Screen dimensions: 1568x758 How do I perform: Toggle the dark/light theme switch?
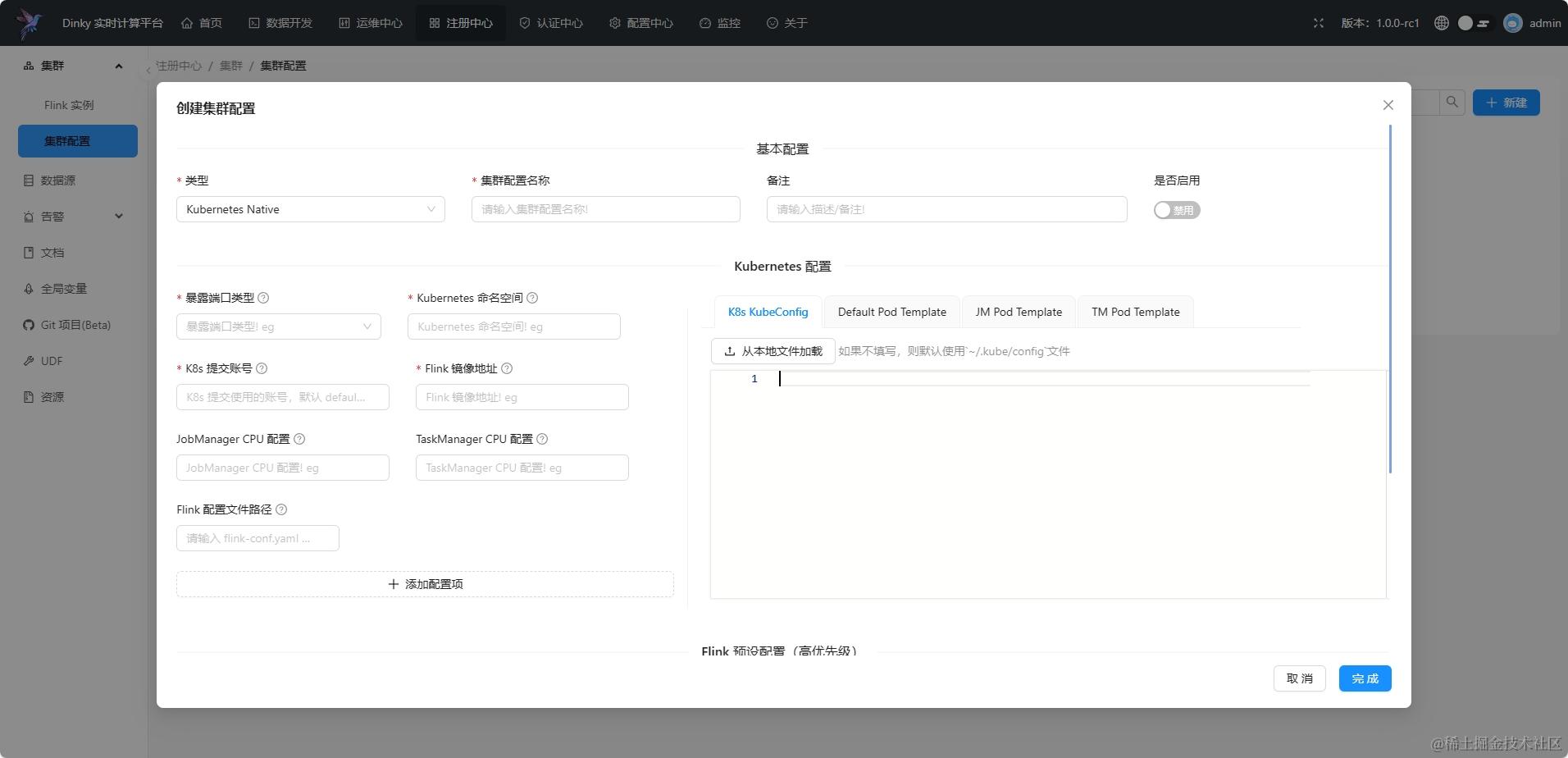coord(1472,23)
